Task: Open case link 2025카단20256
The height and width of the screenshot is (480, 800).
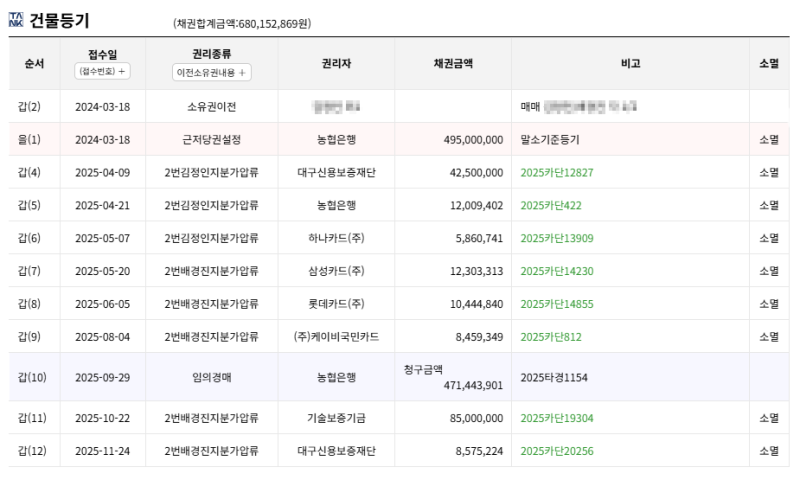Action: [557, 451]
